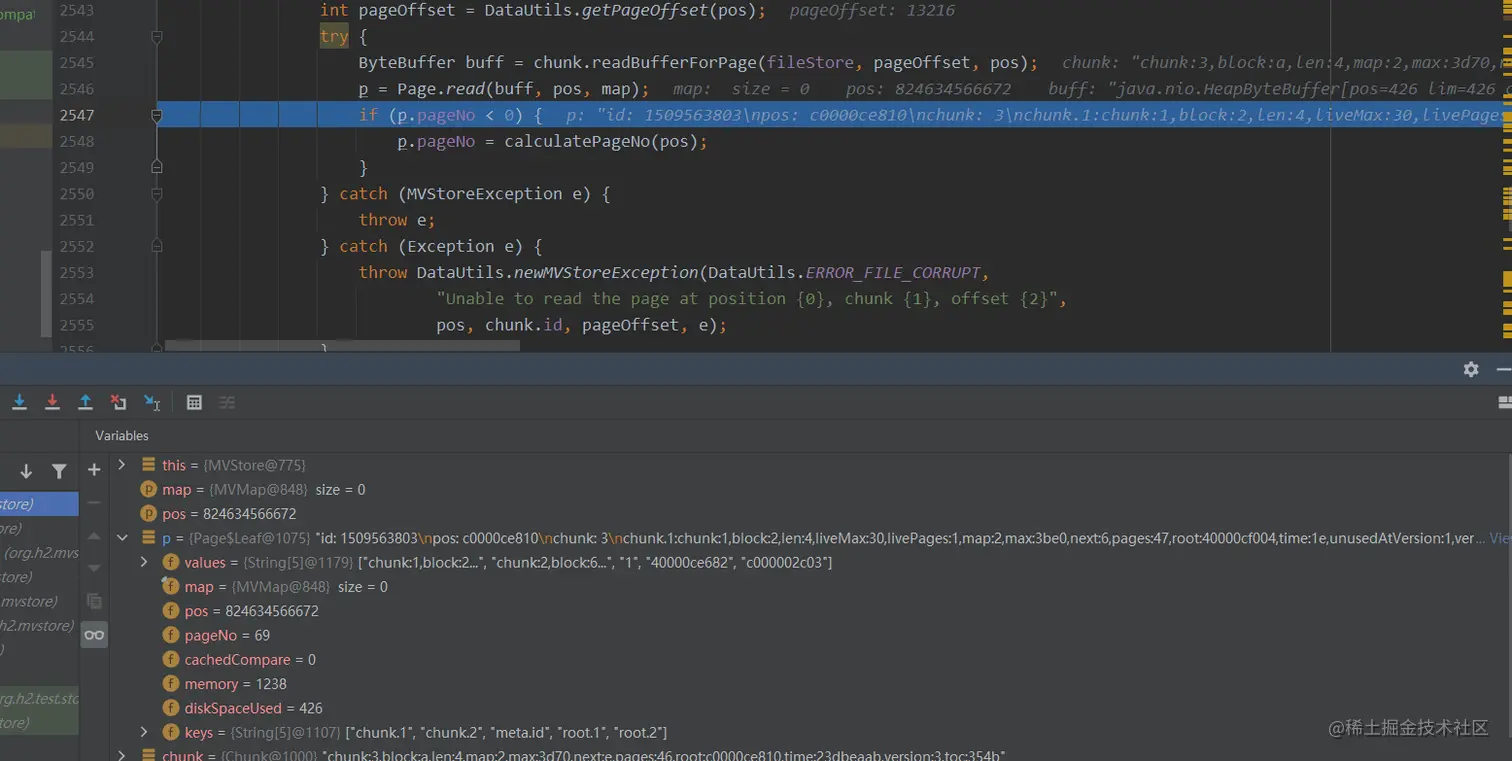Click the View link for p value
The image size is (1512, 761).
click(x=1501, y=538)
